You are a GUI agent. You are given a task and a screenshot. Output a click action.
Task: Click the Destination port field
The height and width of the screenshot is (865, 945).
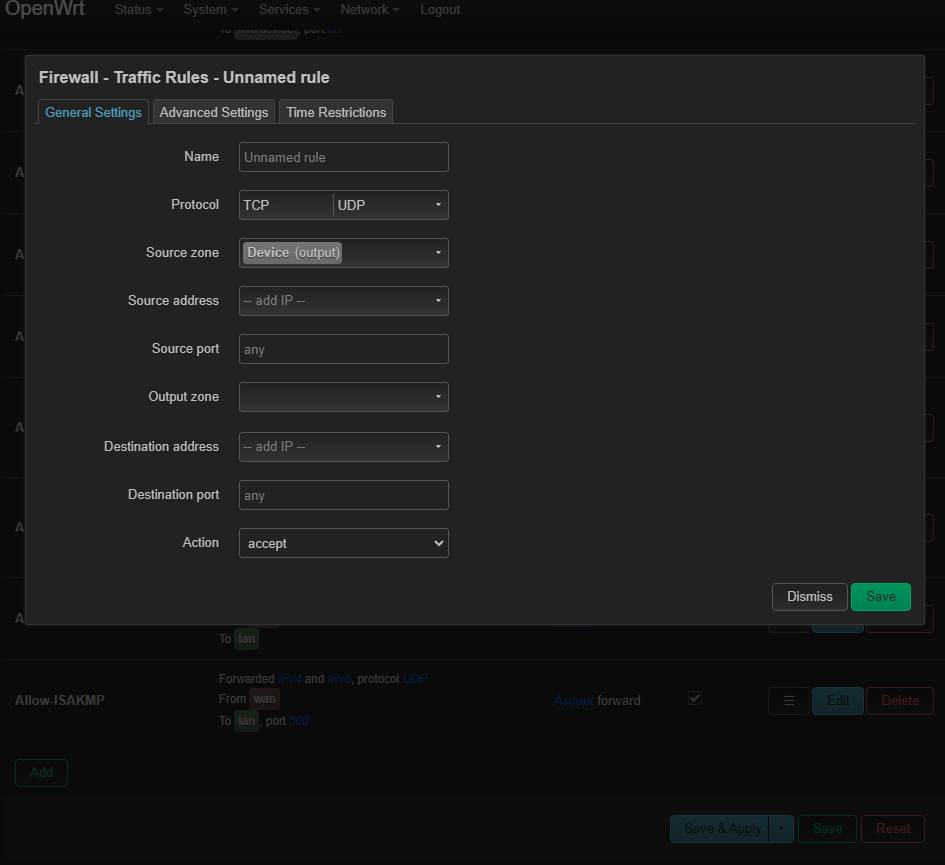tap(343, 495)
